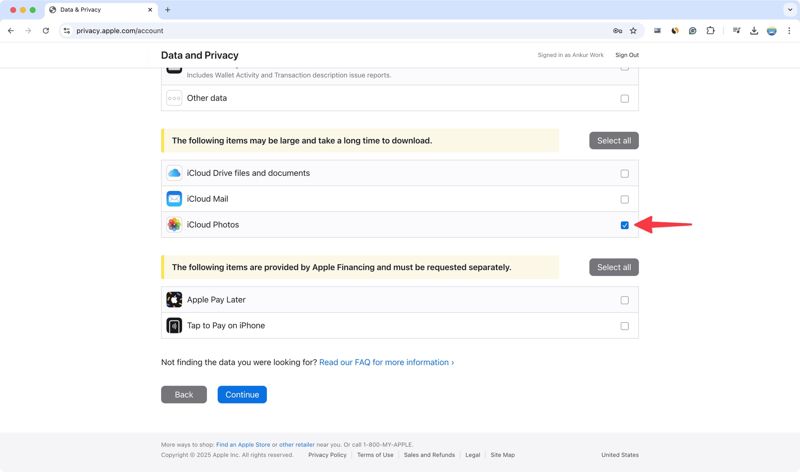Click iCloud Drive files and documents label
Screen dimensions: 800x472
(248, 173)
